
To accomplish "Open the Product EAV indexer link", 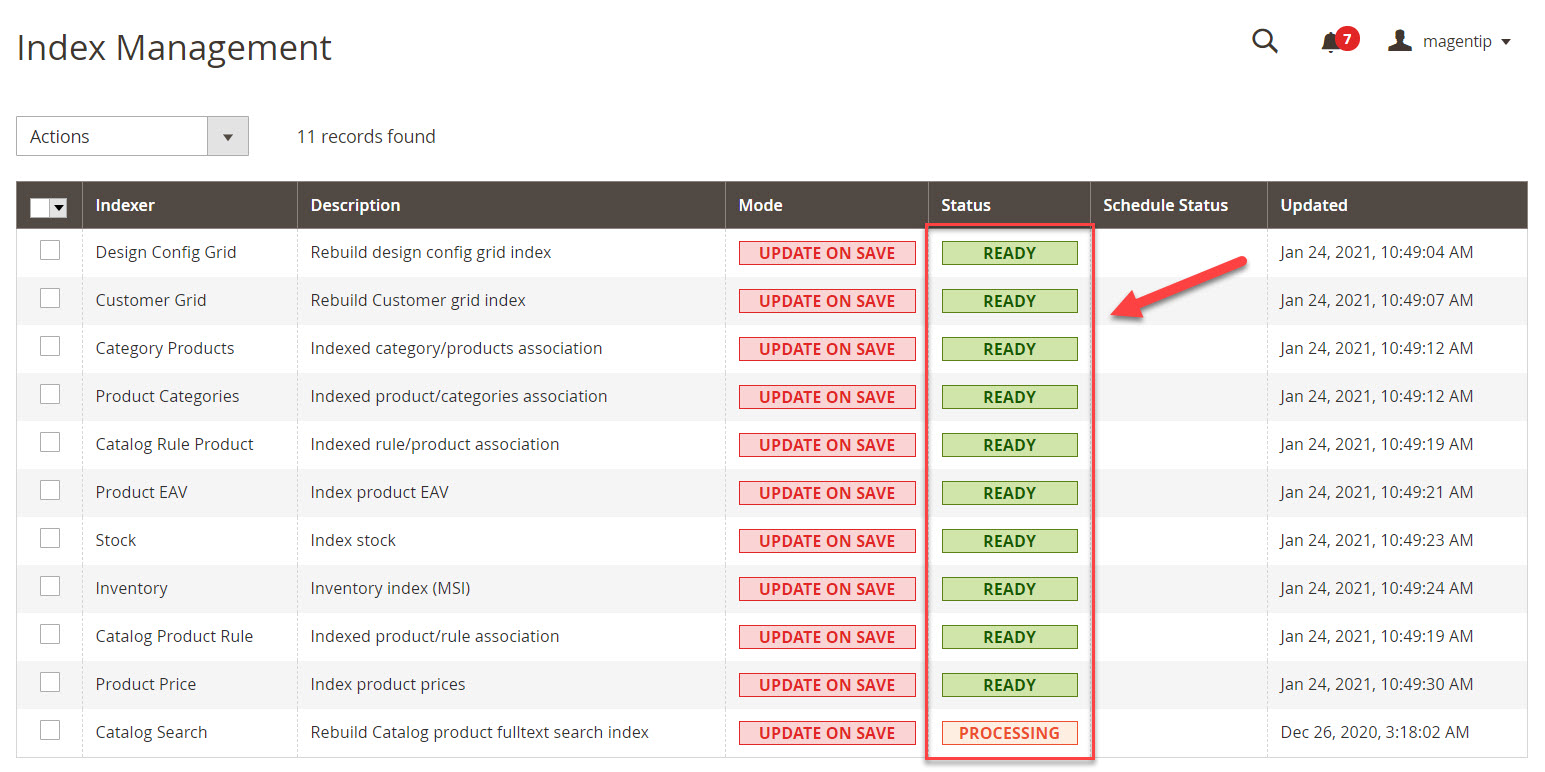I will 141,492.
